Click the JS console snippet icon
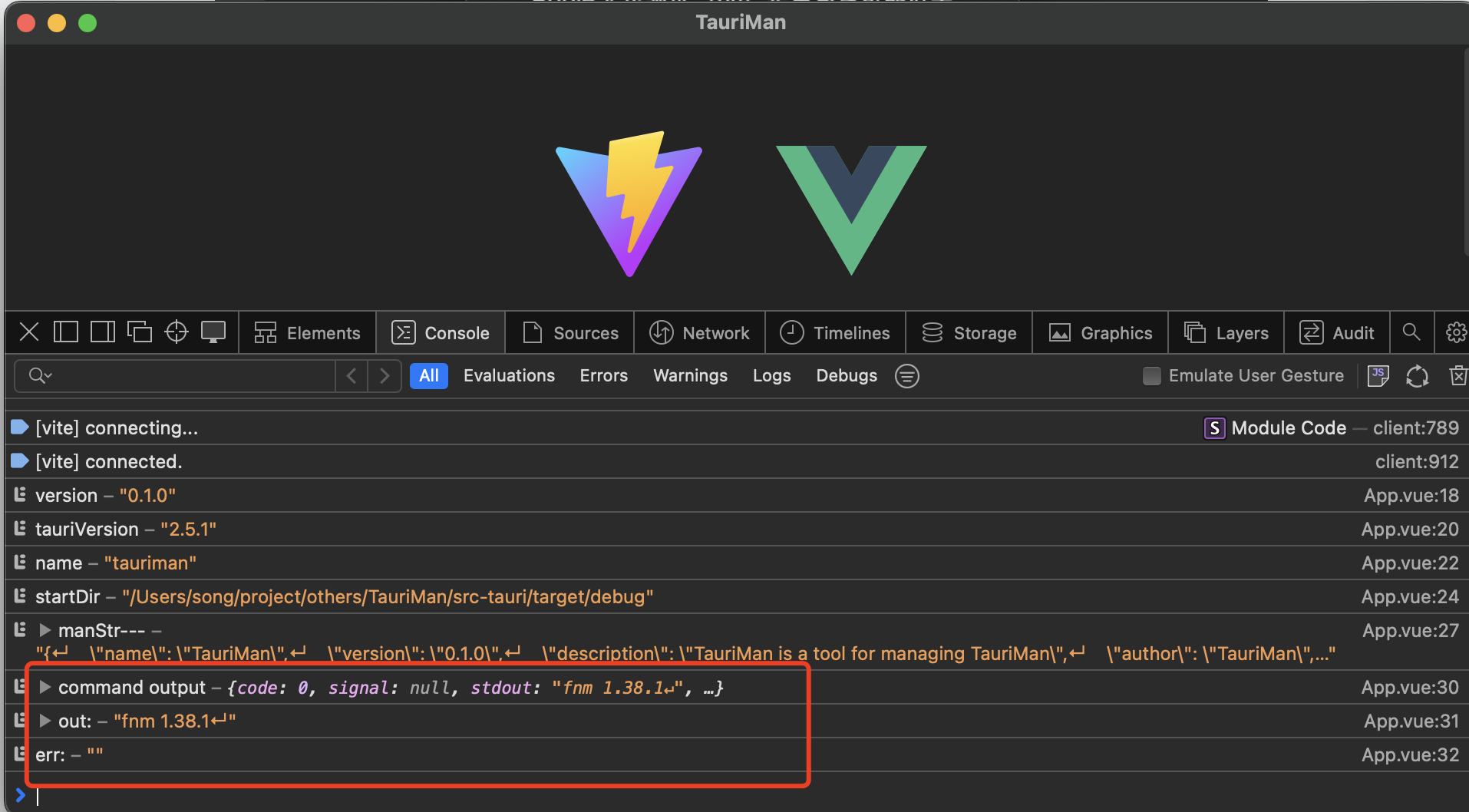 (x=1378, y=376)
